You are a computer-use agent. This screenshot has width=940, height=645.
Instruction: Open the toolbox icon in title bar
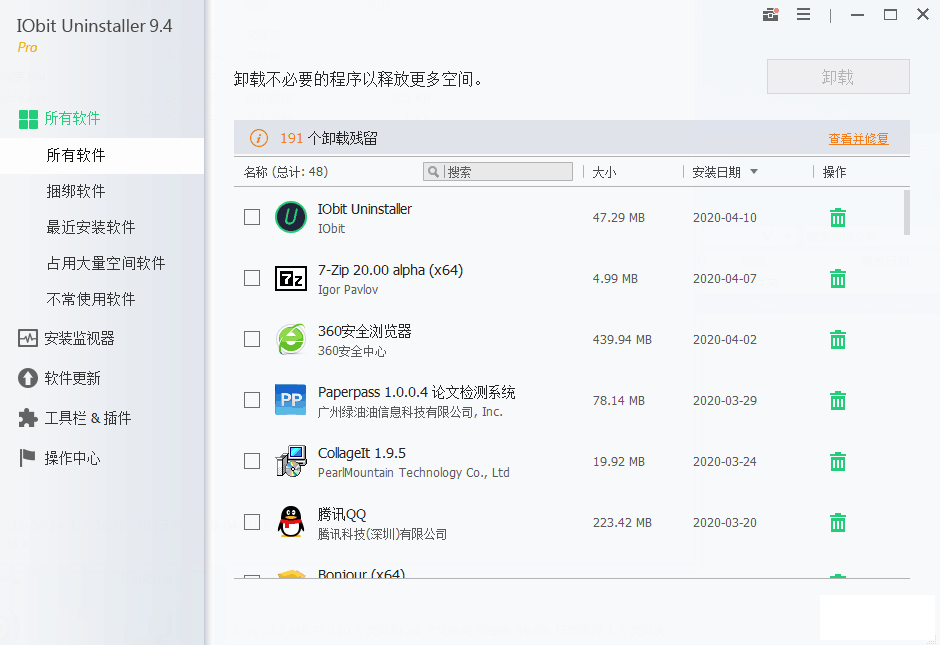coord(770,15)
